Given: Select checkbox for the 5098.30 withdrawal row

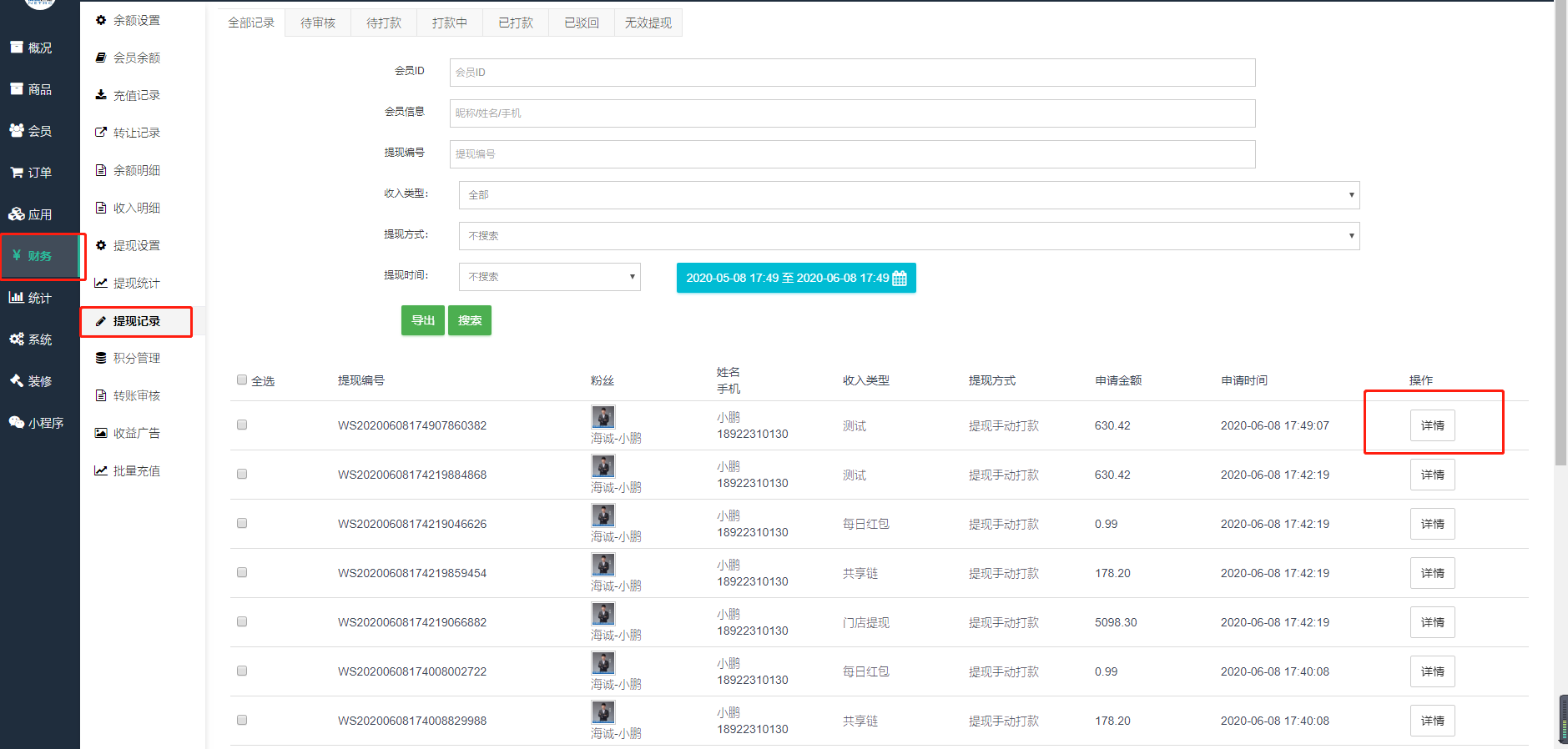Looking at the screenshot, I should pyautogui.click(x=242, y=621).
